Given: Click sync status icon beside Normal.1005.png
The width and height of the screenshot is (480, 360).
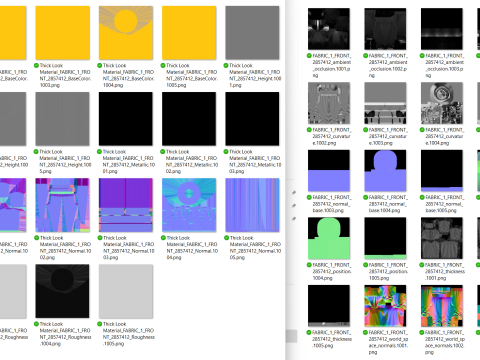Looking at the screenshot, I should pyautogui.click(x=226, y=238).
